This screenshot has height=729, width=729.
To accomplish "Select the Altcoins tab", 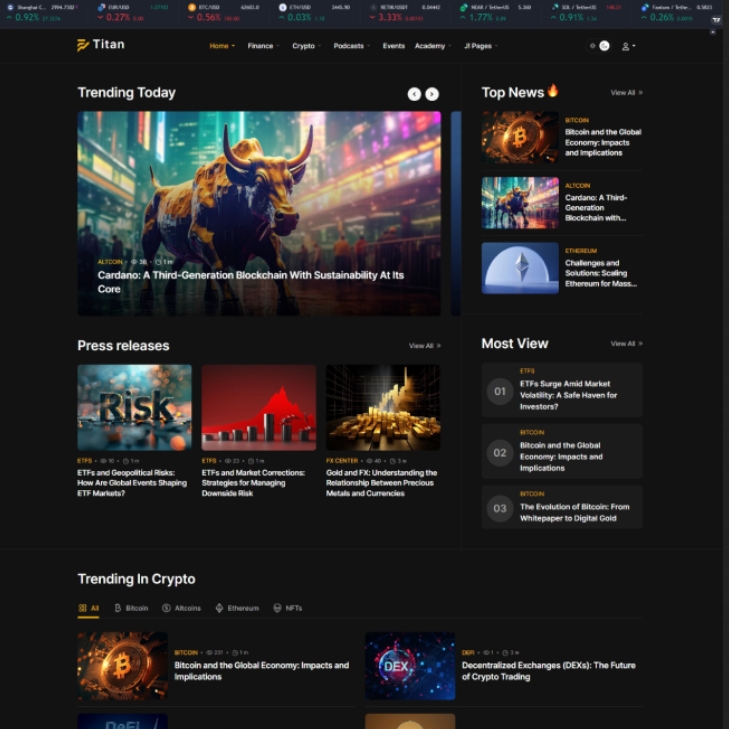I will (x=181, y=608).
